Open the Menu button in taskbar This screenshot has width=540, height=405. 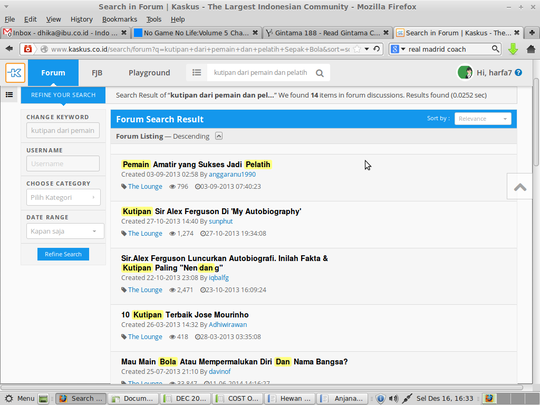pyautogui.click(x=20, y=398)
